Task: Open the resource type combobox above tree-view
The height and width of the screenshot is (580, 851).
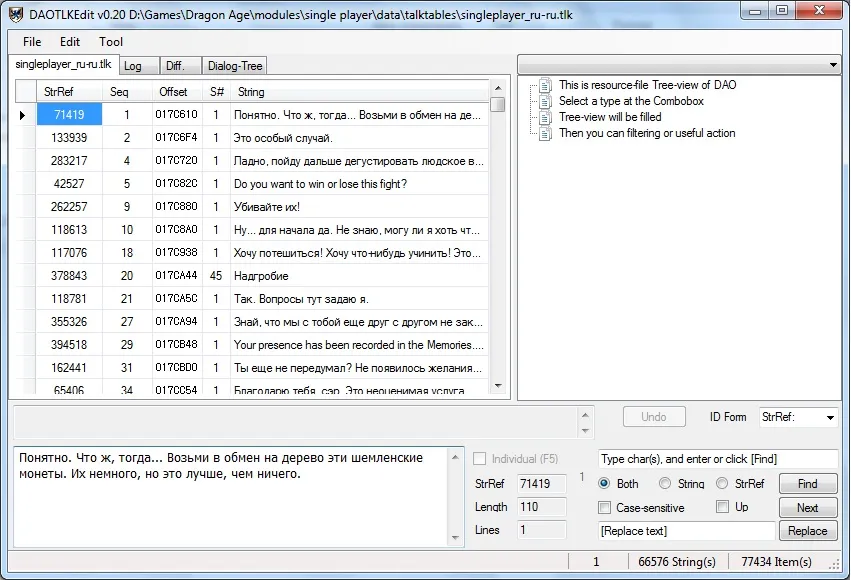Action: pos(834,65)
